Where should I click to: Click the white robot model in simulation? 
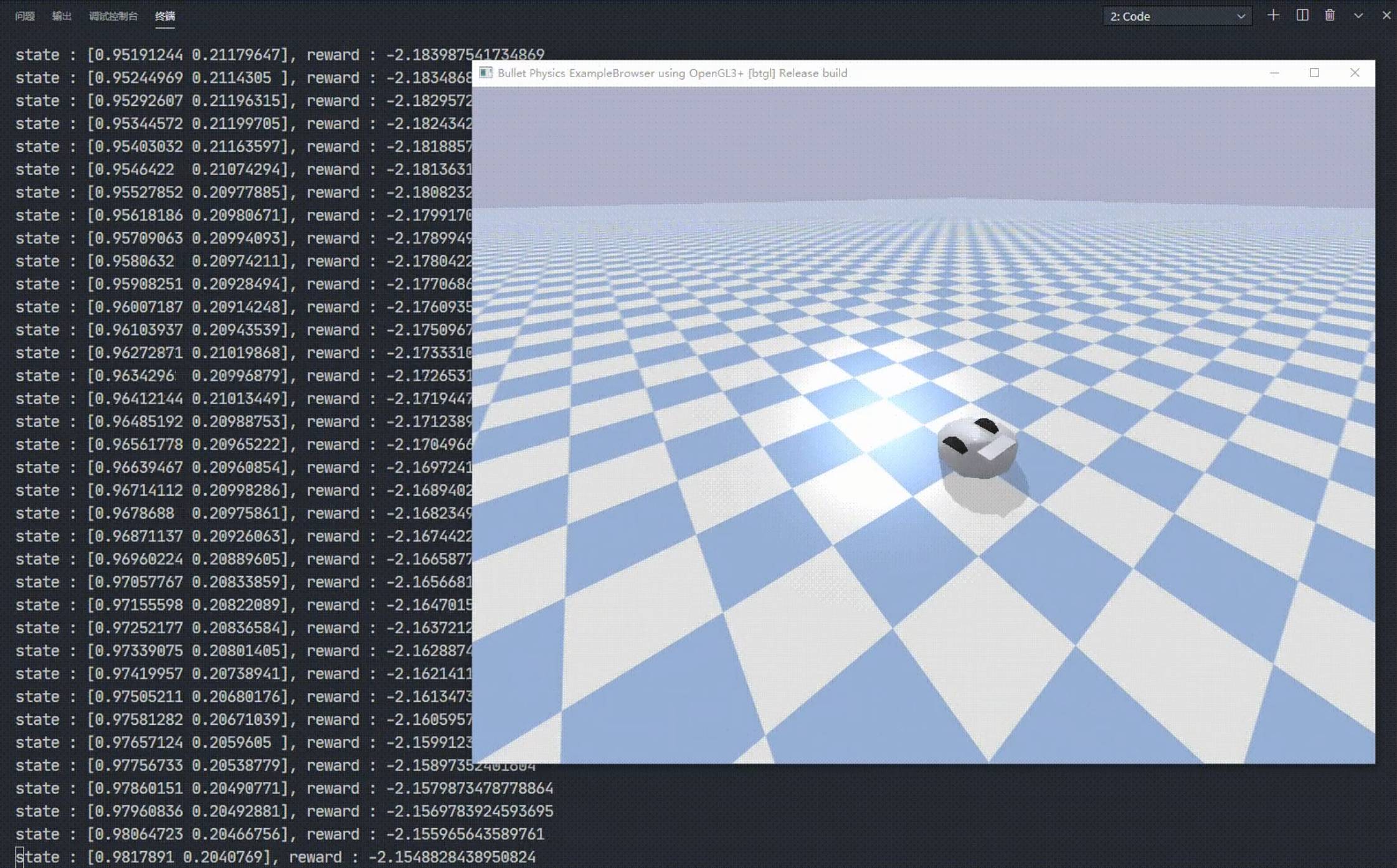pos(978,448)
